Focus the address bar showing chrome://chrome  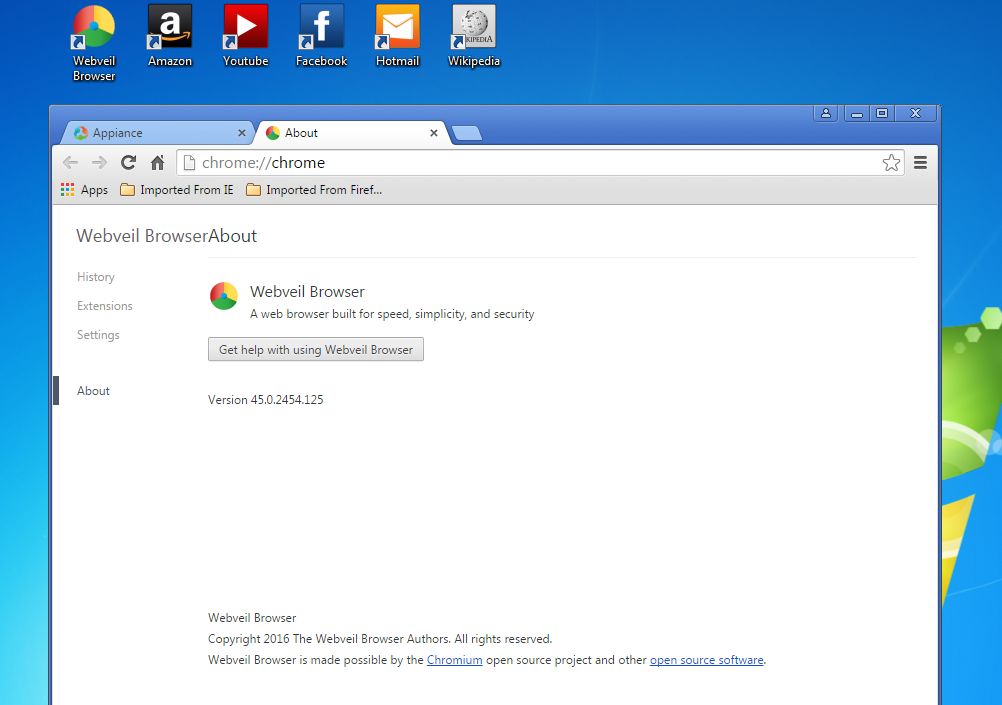point(540,162)
